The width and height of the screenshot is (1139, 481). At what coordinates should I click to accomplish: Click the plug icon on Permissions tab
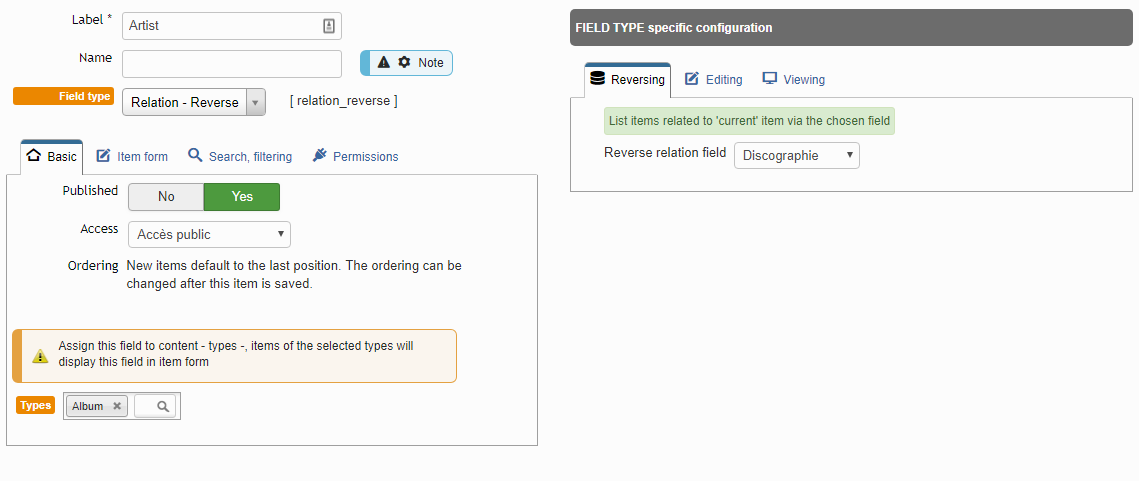tap(320, 155)
